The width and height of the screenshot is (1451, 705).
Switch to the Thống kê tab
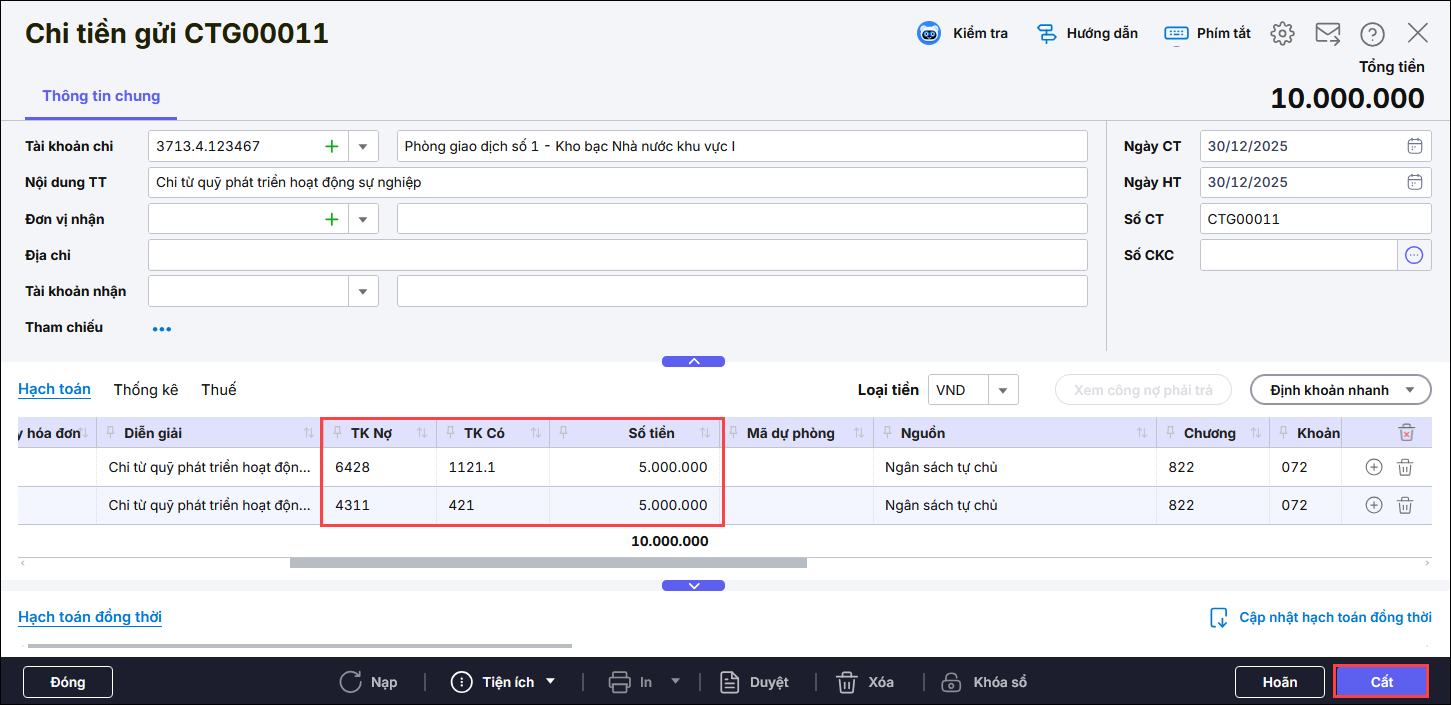[145, 390]
